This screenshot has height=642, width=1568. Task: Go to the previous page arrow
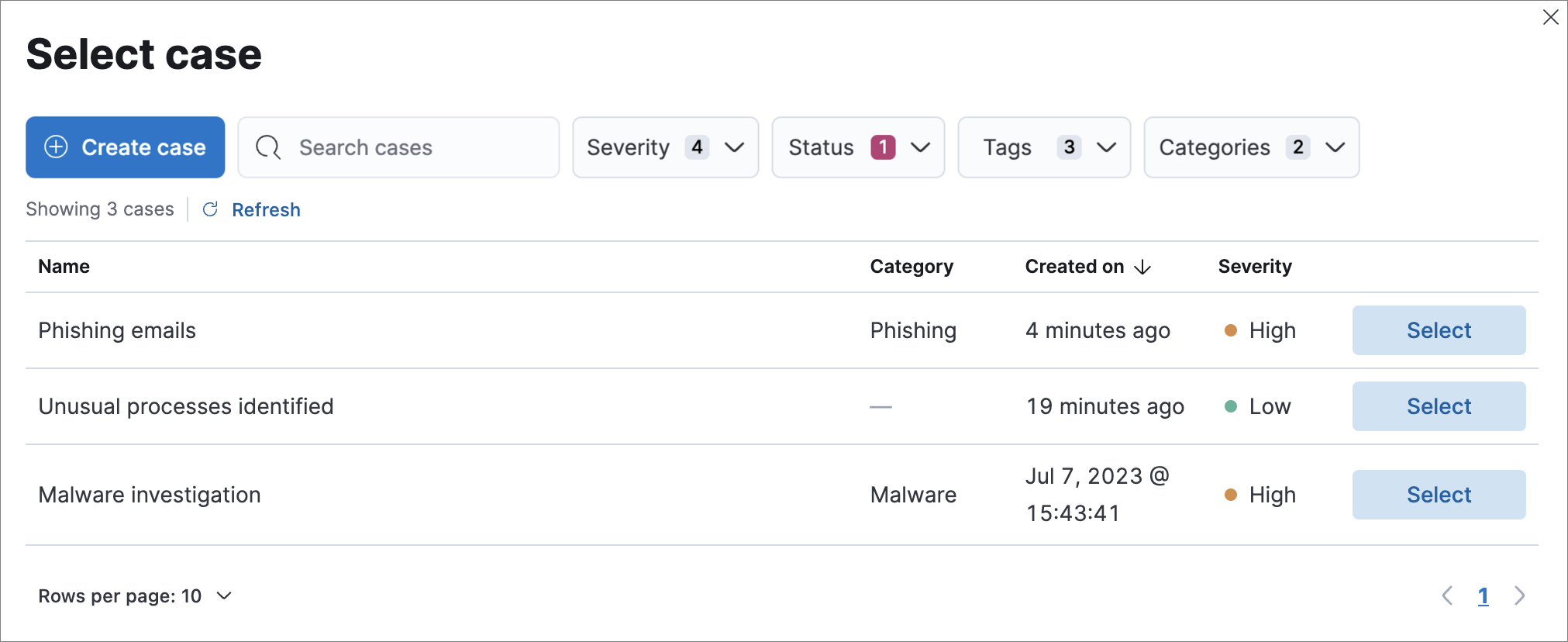click(1446, 595)
